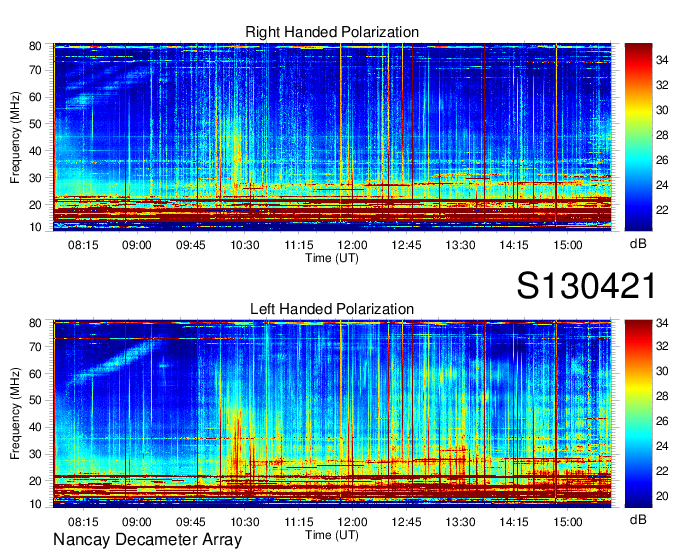Image resolution: width=680 pixels, height=552 pixels.
Task: Click the 34 value on upper color bar
Action: pyautogui.click(x=662, y=60)
